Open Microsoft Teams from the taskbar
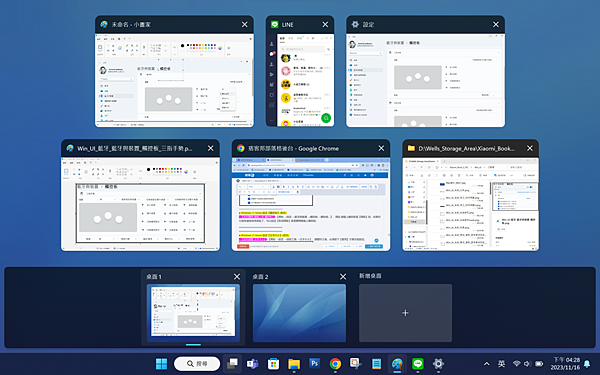This screenshot has height=375, width=600. point(253,364)
